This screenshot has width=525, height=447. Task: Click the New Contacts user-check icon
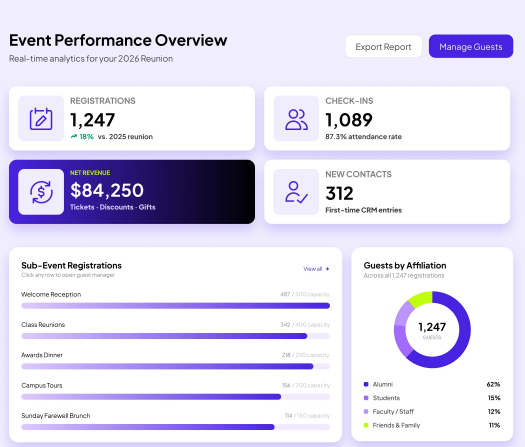(x=296, y=192)
